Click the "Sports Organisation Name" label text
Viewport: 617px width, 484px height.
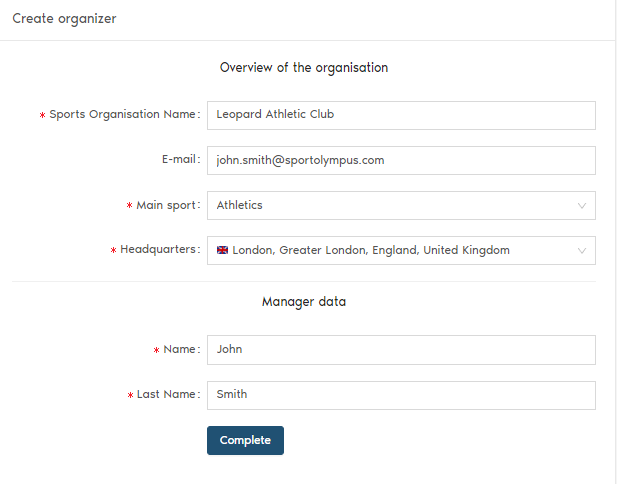(x=123, y=115)
